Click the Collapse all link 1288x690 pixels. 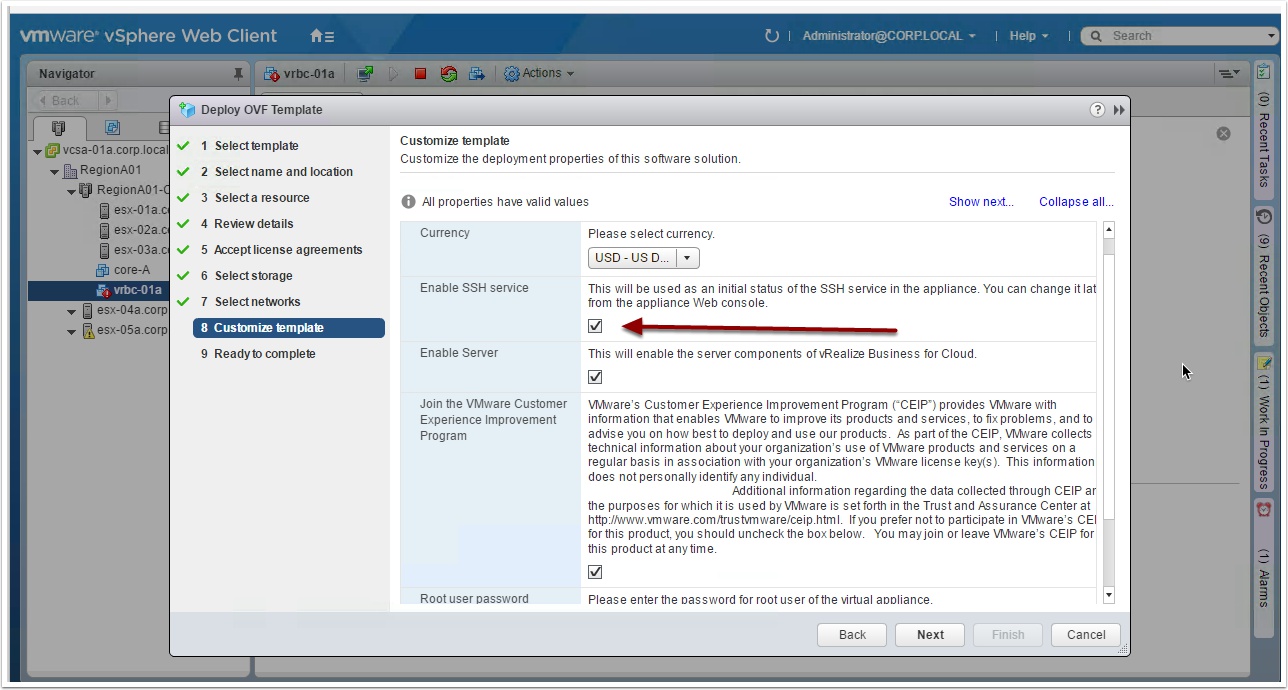pyautogui.click(x=1076, y=202)
